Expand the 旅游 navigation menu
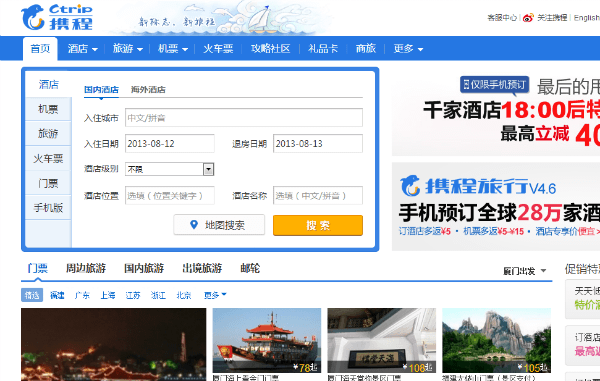 point(127,49)
